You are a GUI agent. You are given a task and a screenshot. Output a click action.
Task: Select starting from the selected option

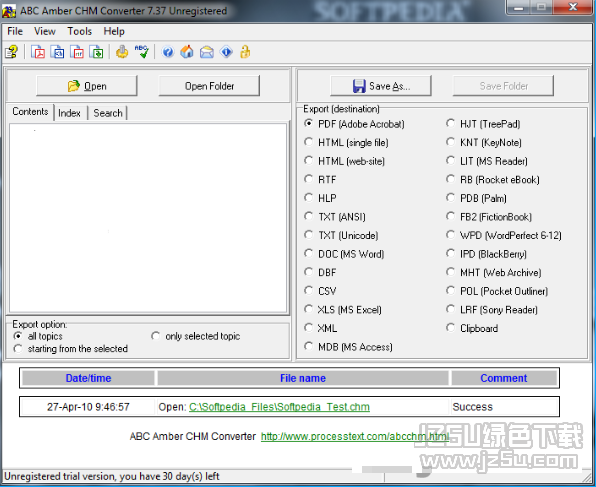click(x=71, y=349)
